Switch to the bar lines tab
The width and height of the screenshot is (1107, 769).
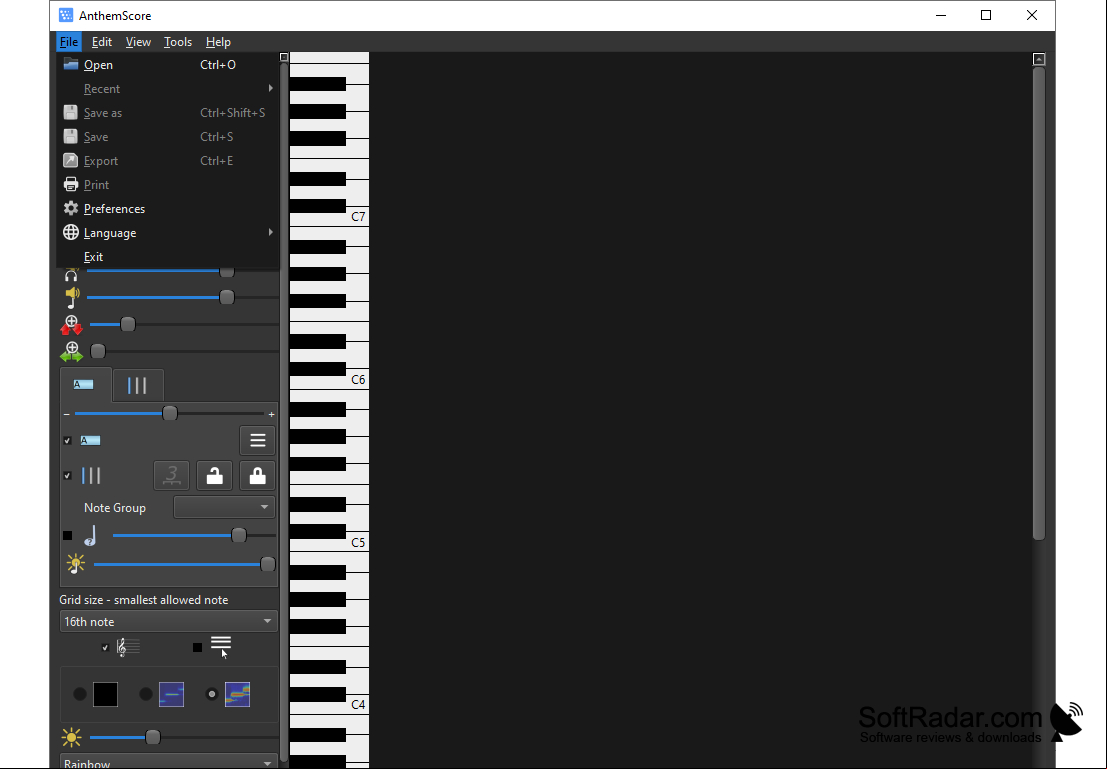click(138, 386)
